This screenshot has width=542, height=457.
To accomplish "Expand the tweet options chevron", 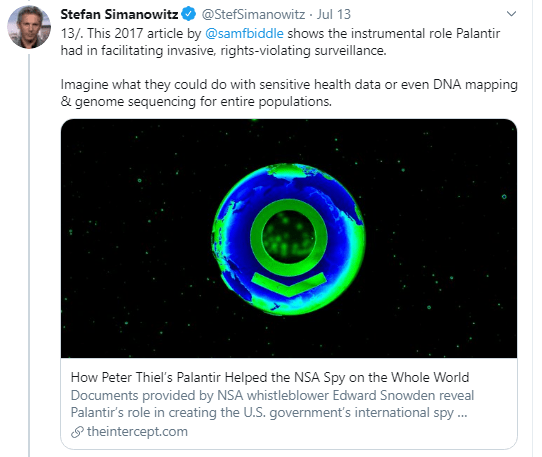I will pyautogui.click(x=511, y=14).
